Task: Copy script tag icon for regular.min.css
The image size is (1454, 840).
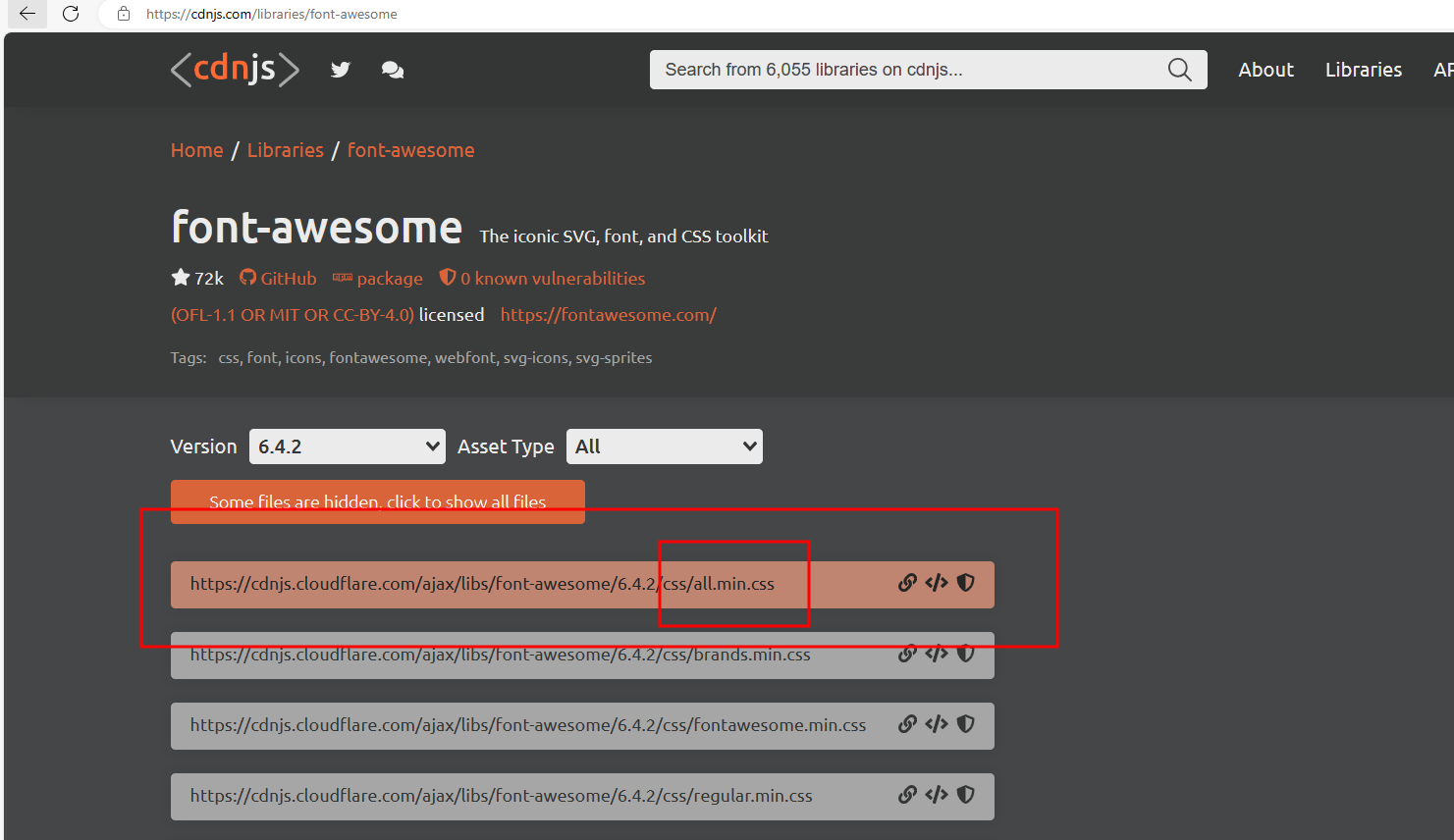Action: pos(937,795)
